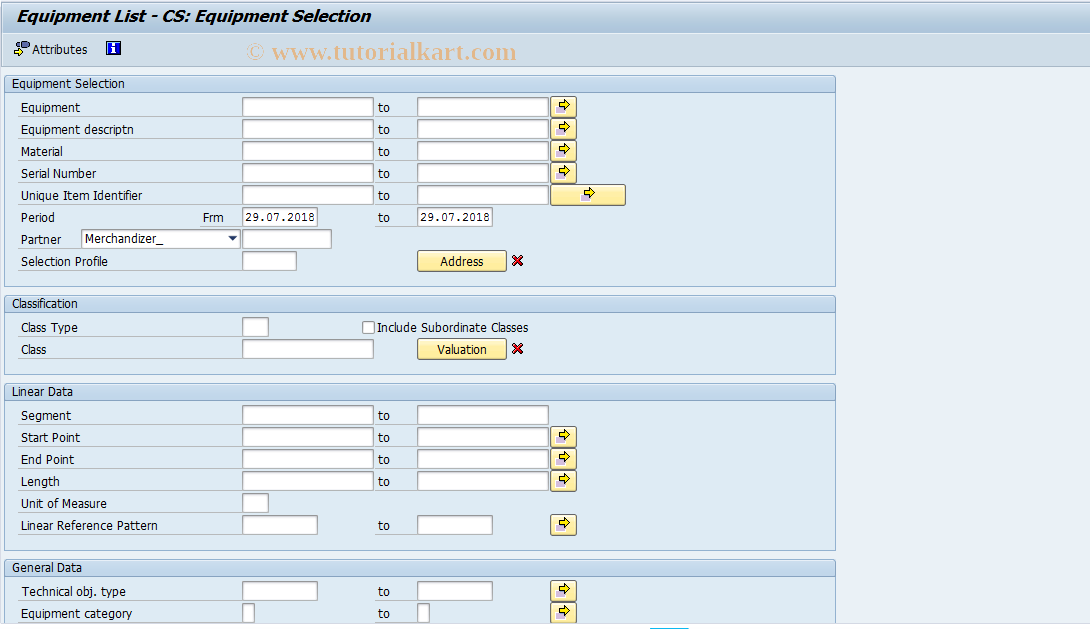
Task: Focus Technical obj. type from field
Action: [x=280, y=591]
